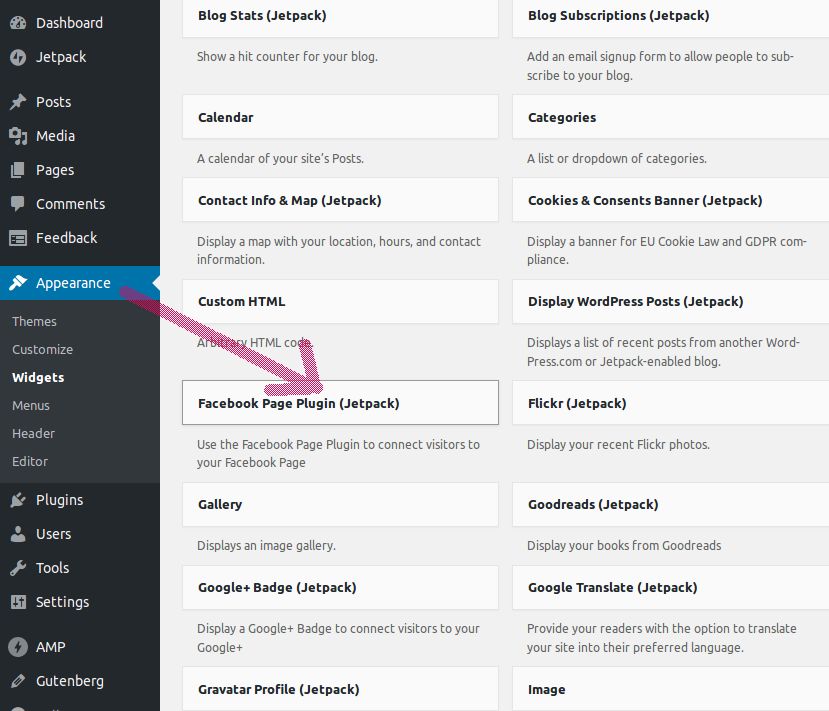Open the Users menu

pyautogui.click(x=80, y=534)
